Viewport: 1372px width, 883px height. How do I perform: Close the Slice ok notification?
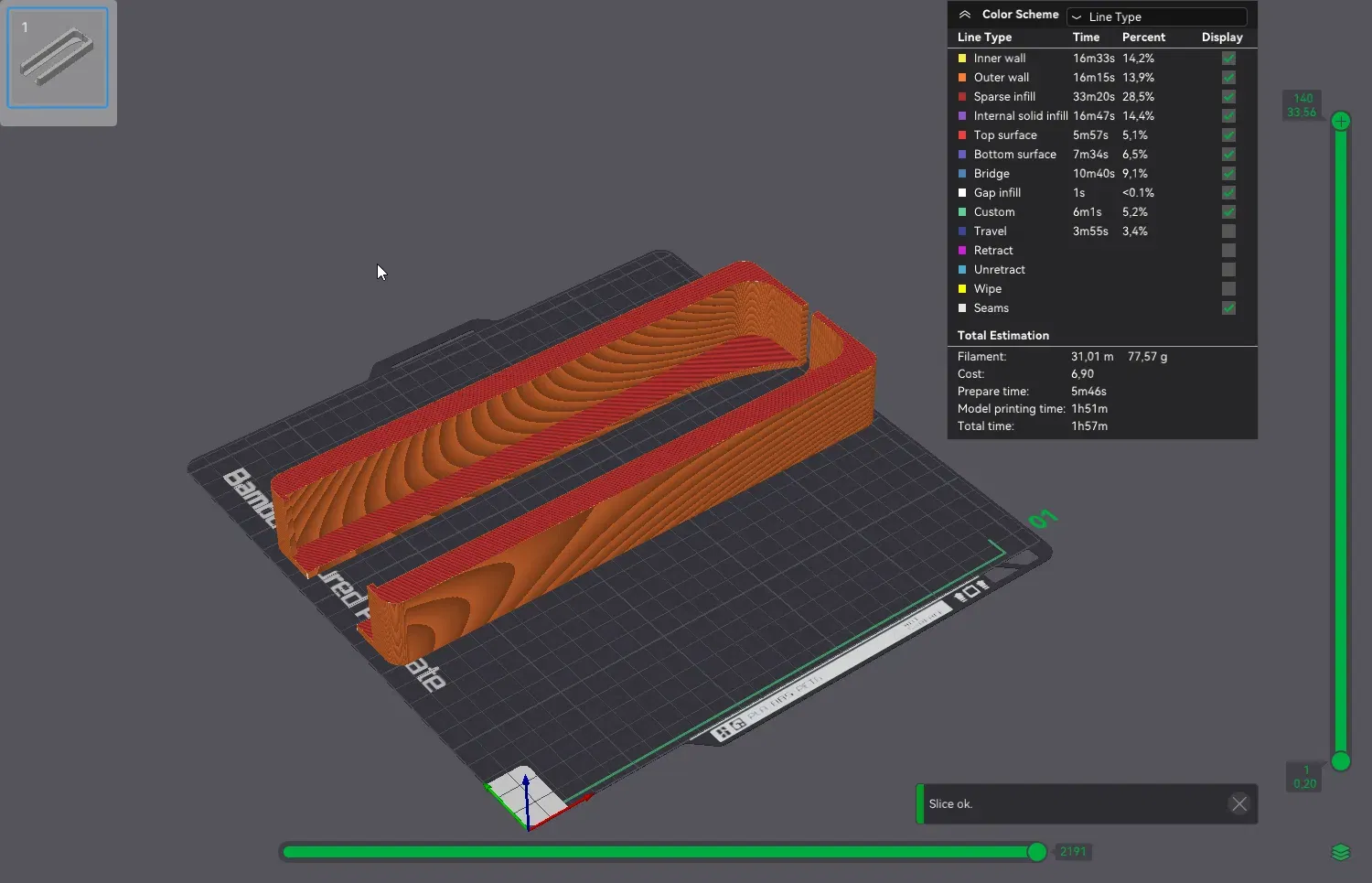(1238, 803)
